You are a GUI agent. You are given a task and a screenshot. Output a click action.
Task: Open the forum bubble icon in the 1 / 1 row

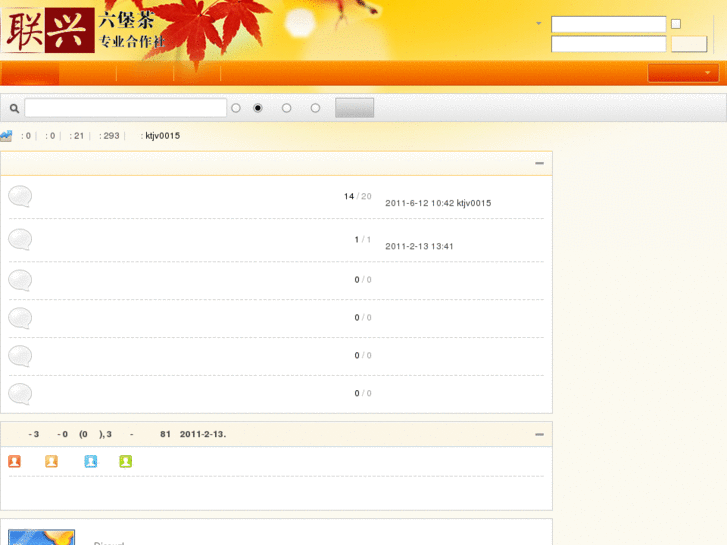pyautogui.click(x=20, y=239)
